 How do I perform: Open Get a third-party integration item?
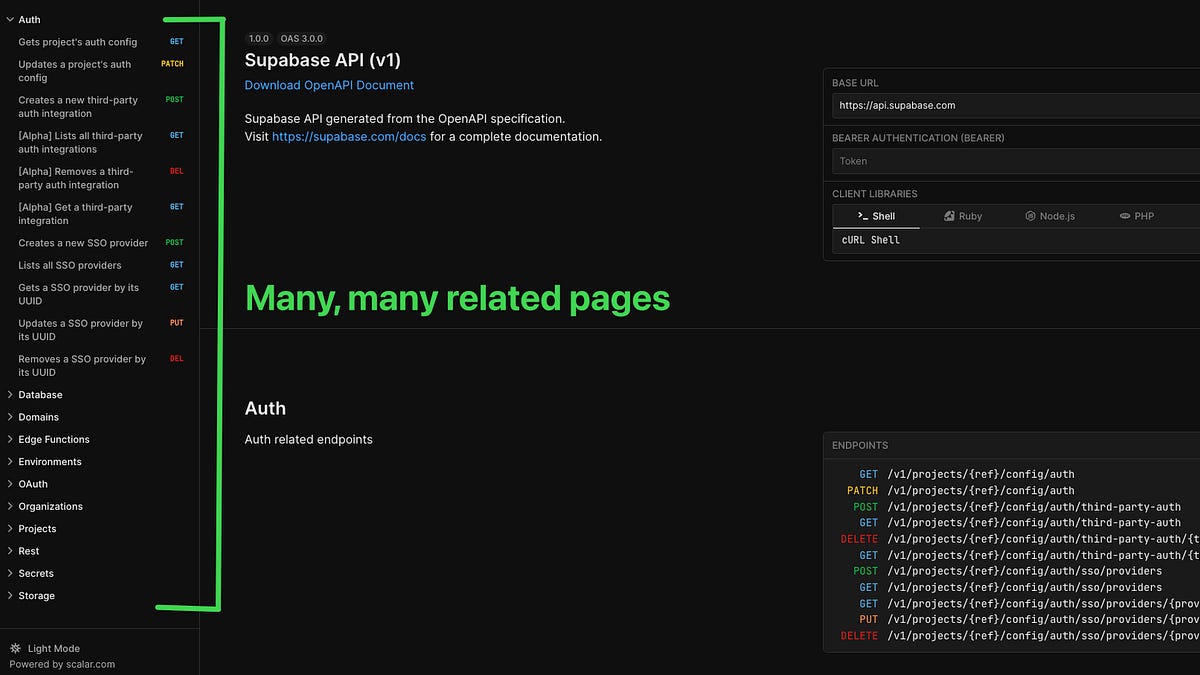tap(75, 214)
